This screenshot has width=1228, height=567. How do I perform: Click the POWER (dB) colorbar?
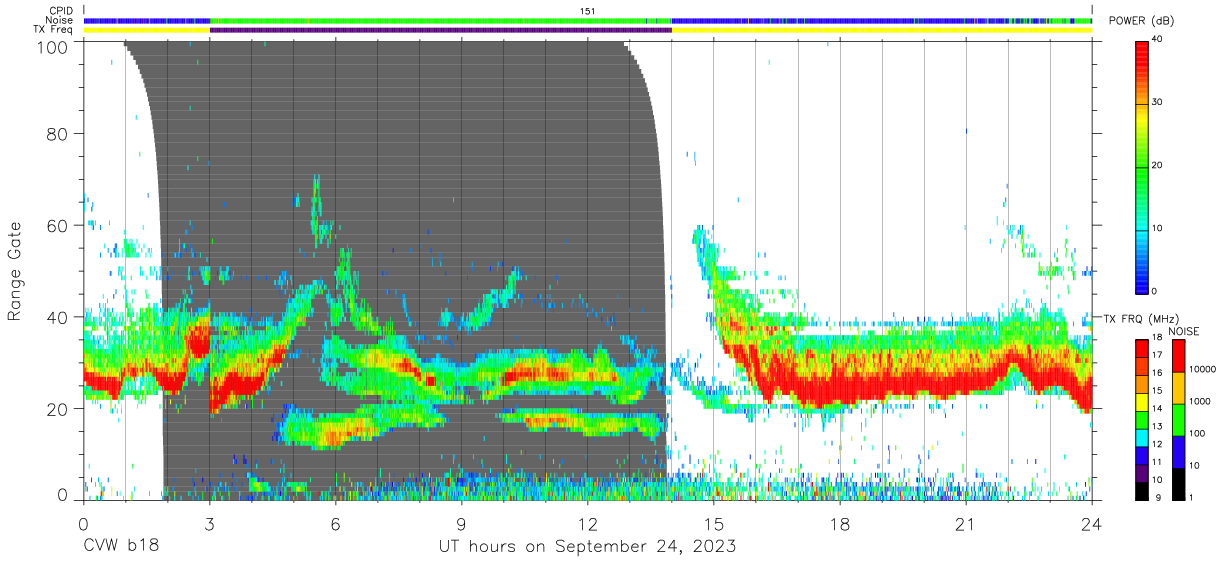(x=1142, y=166)
